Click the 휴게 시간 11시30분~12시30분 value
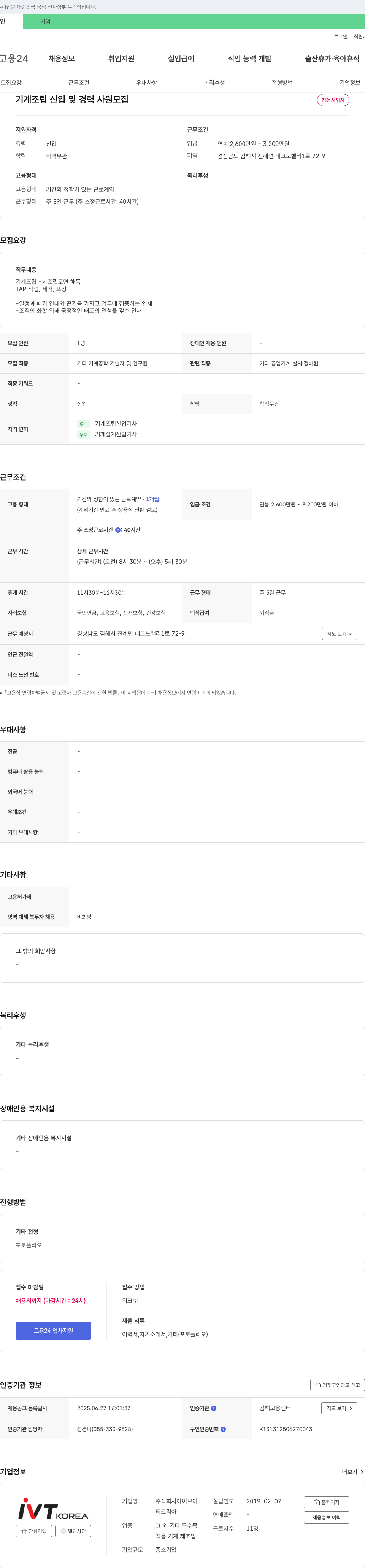The height and width of the screenshot is (1568, 365). [102, 593]
